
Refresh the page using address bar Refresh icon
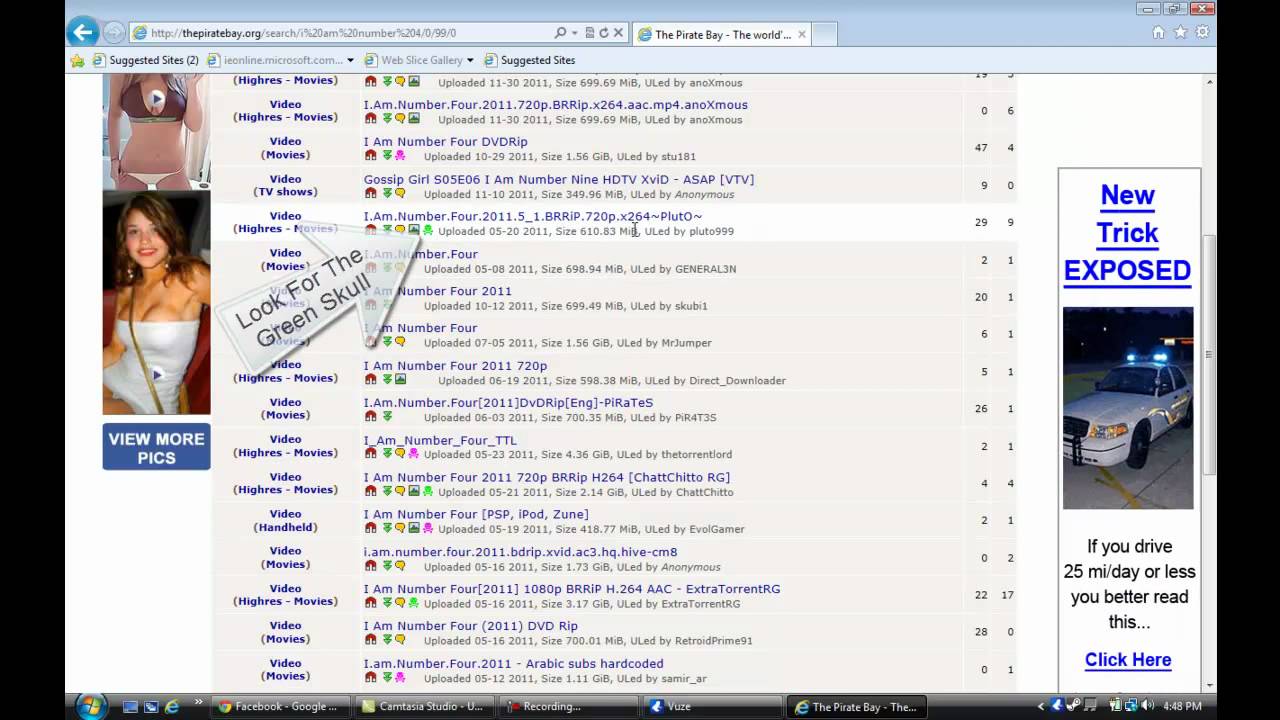[604, 33]
